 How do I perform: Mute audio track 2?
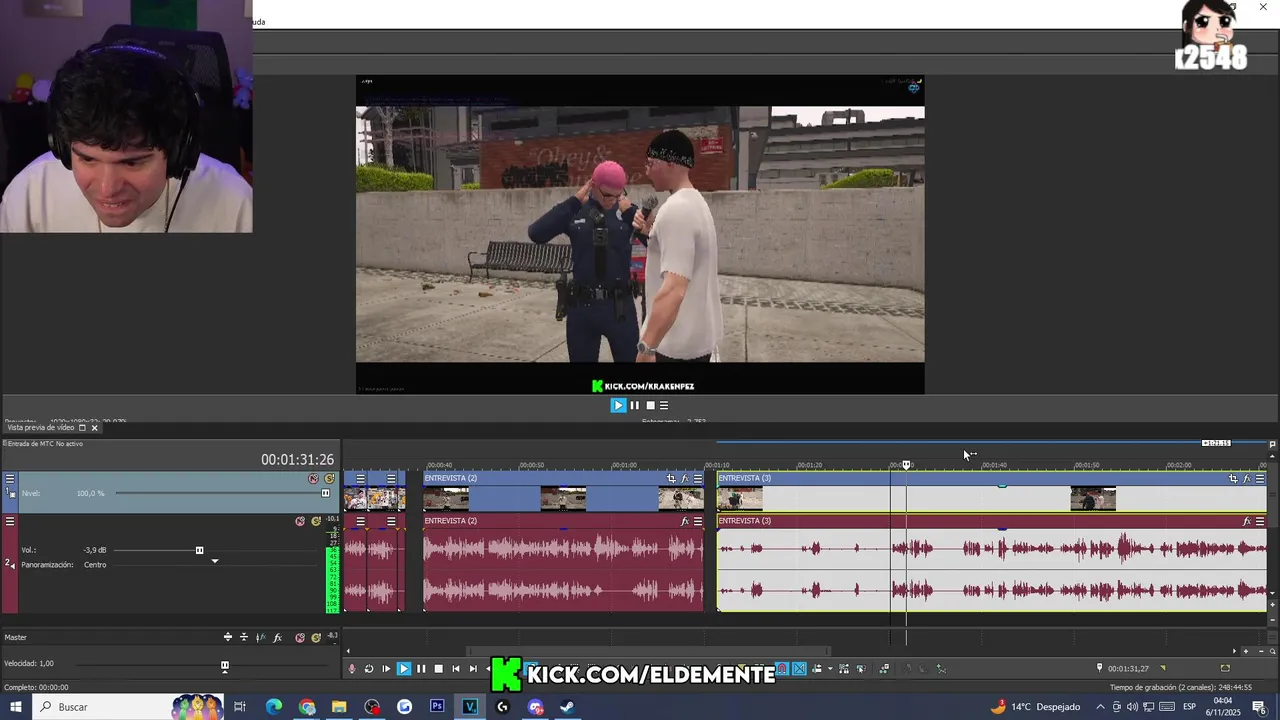[300, 521]
